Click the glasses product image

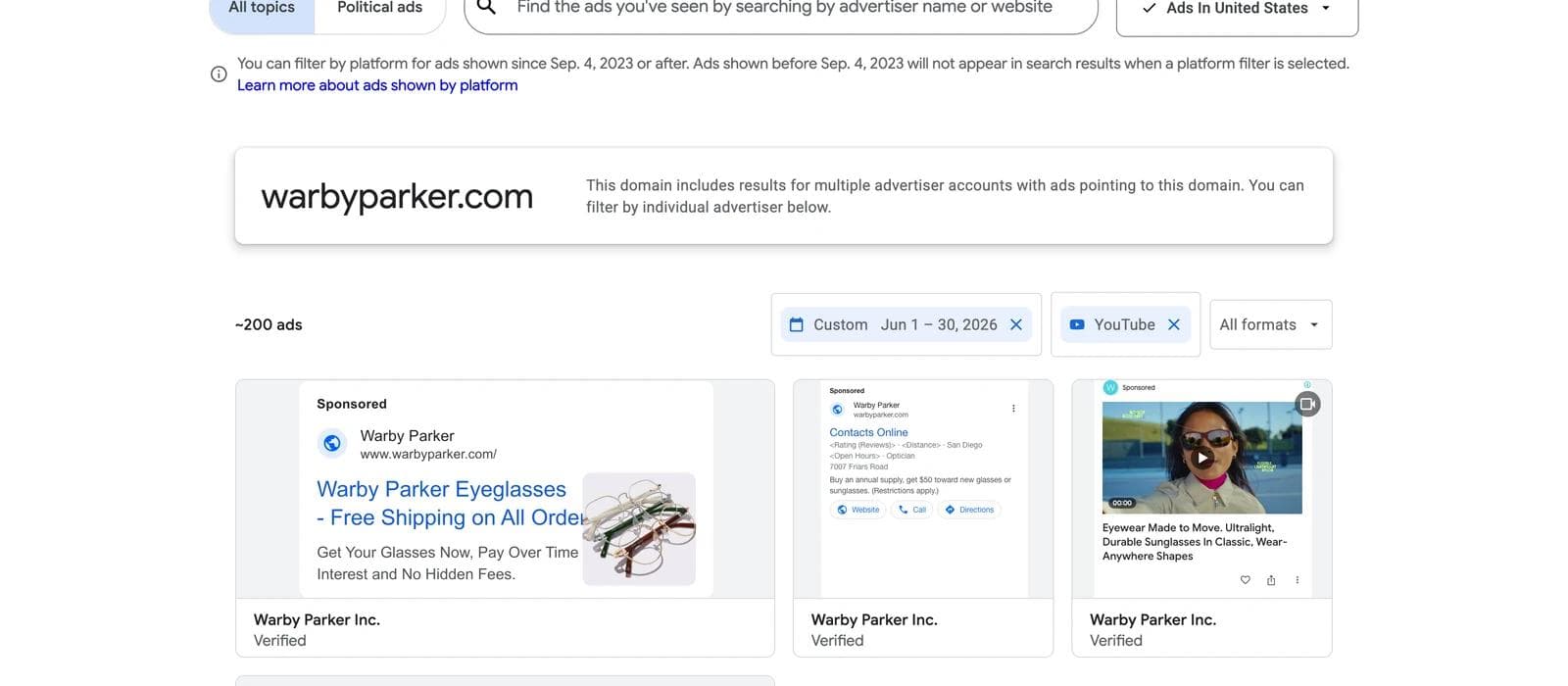(x=639, y=529)
